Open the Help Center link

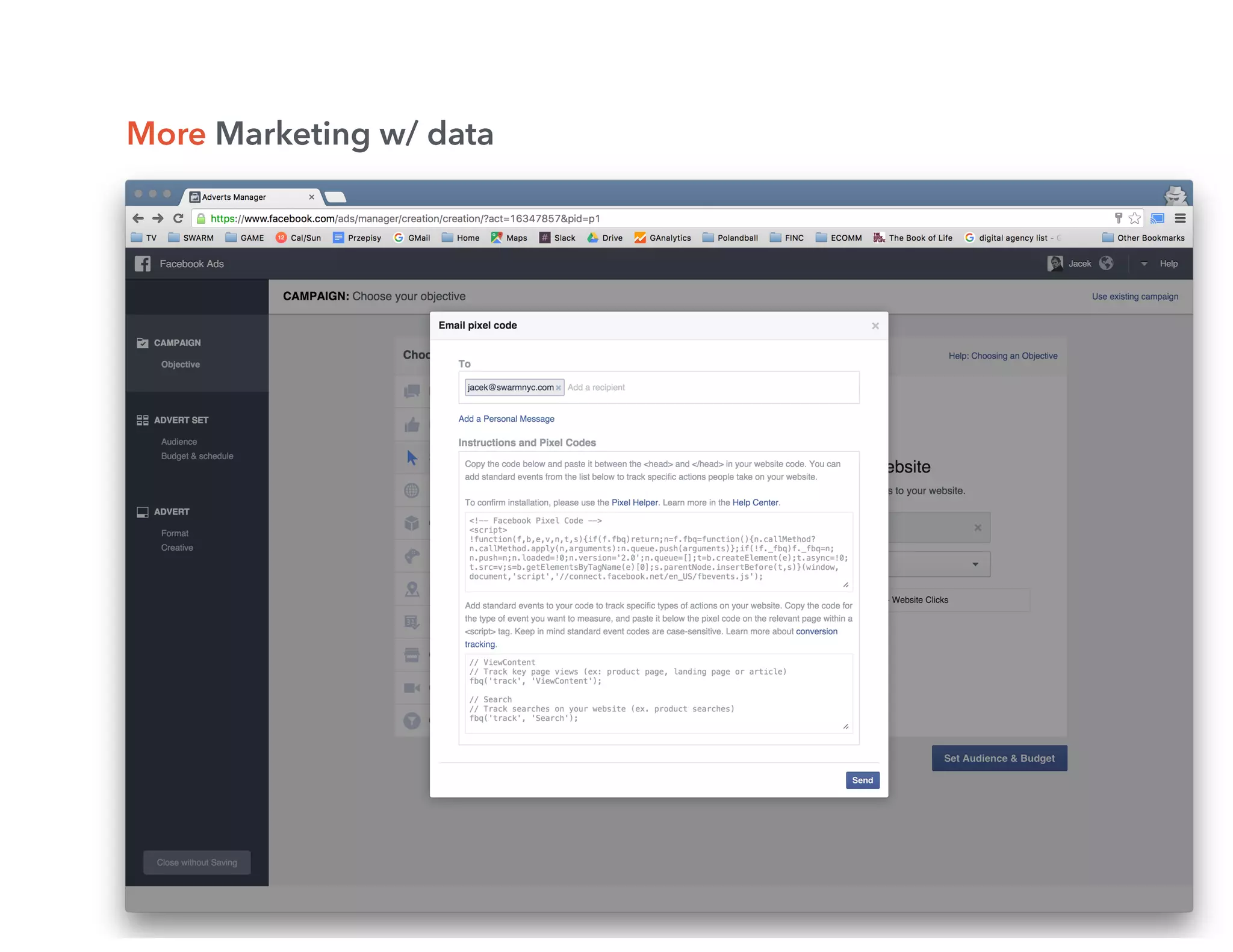click(x=755, y=502)
